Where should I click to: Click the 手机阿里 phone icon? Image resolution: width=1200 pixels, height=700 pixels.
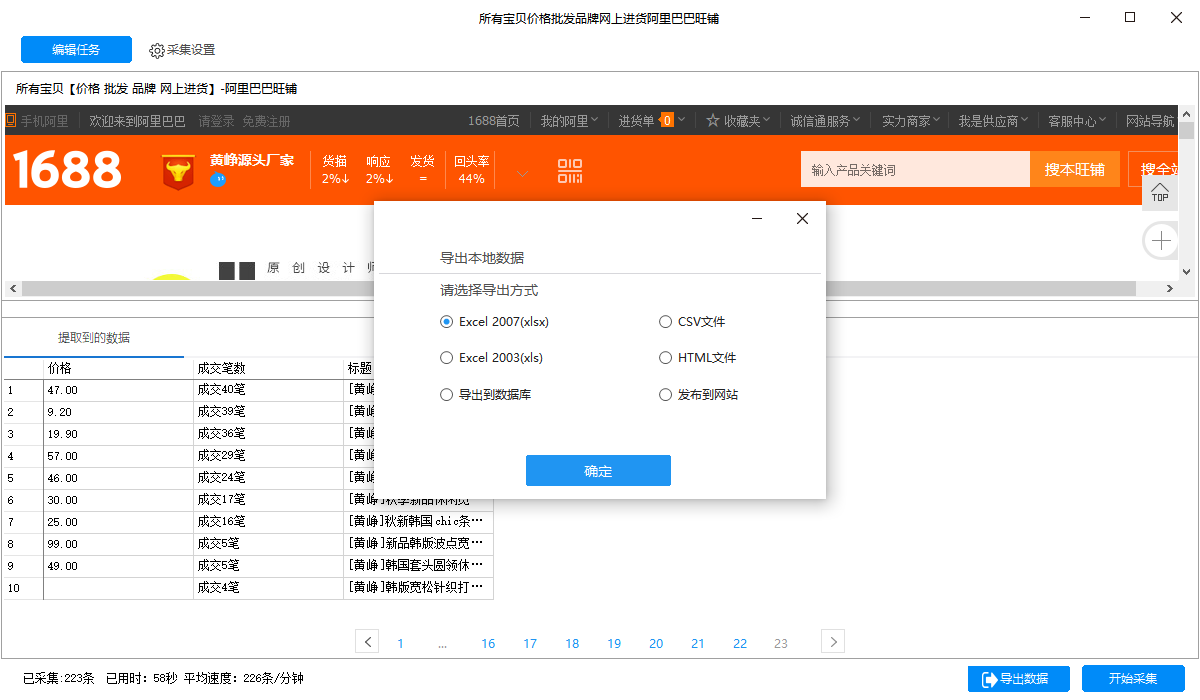[x=11, y=121]
